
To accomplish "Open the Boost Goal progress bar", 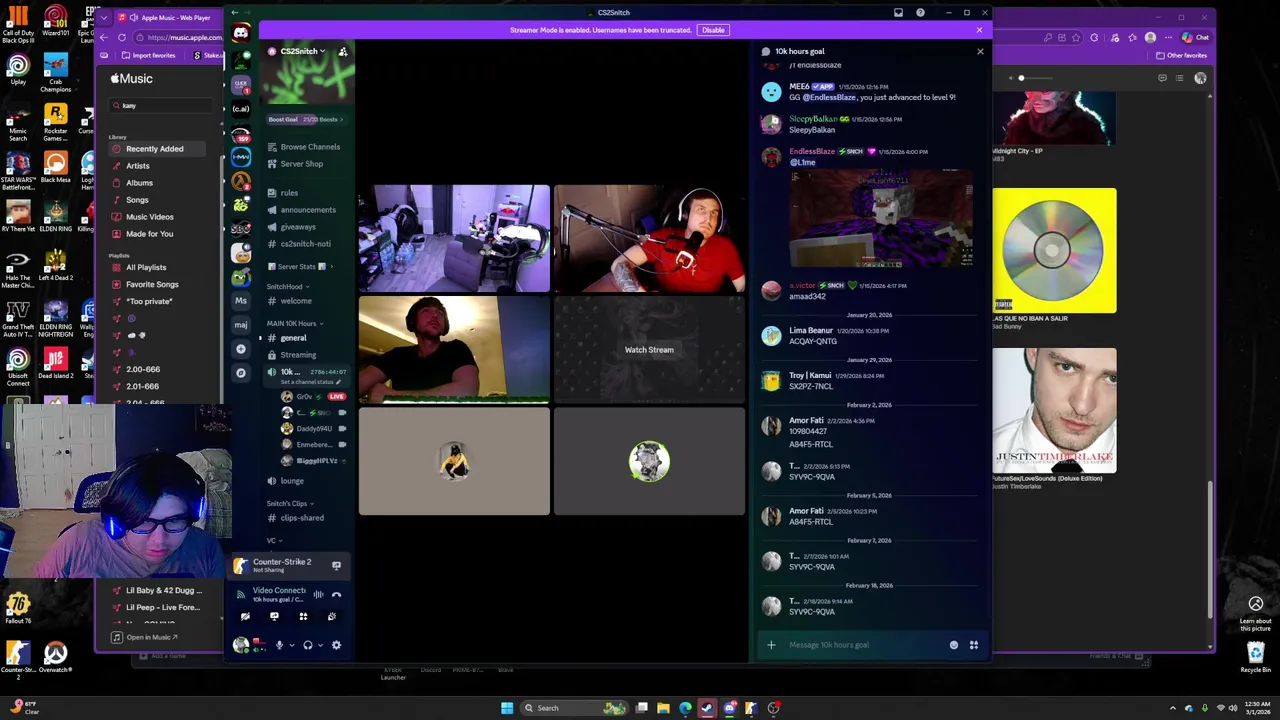I will coord(306,120).
